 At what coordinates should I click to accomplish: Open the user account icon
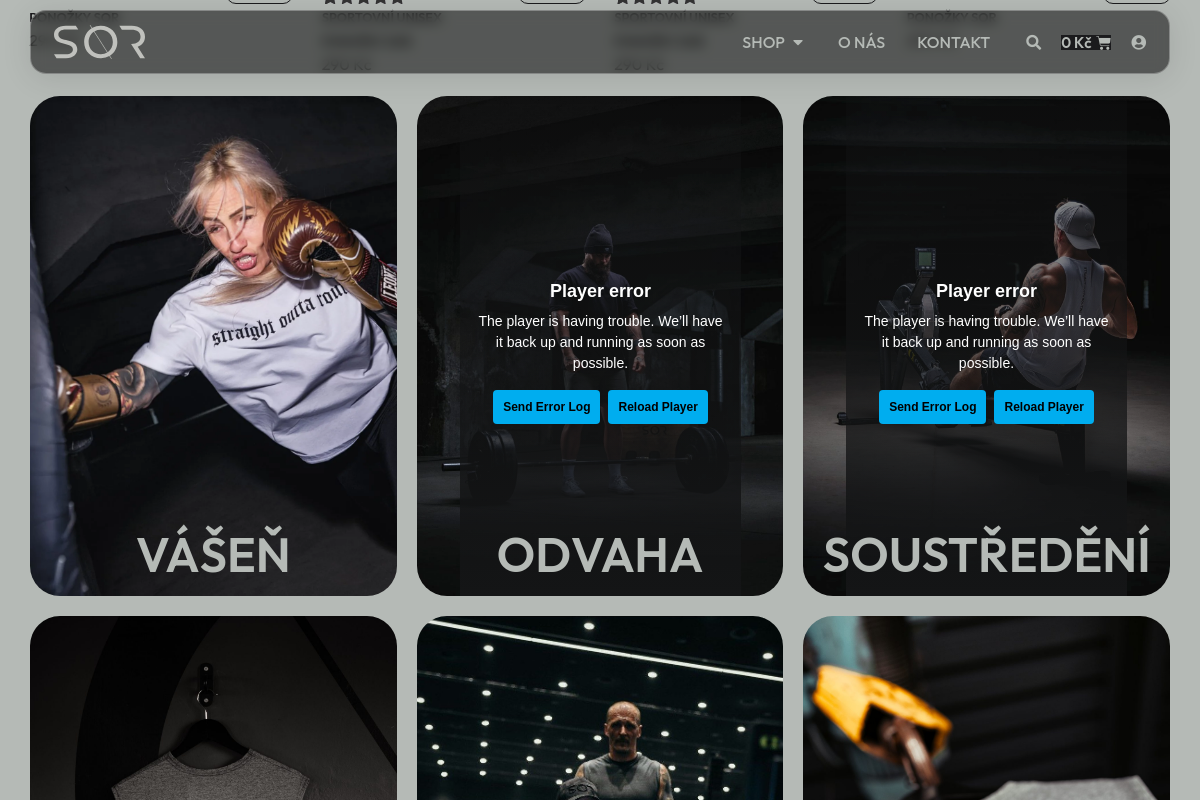(1138, 42)
